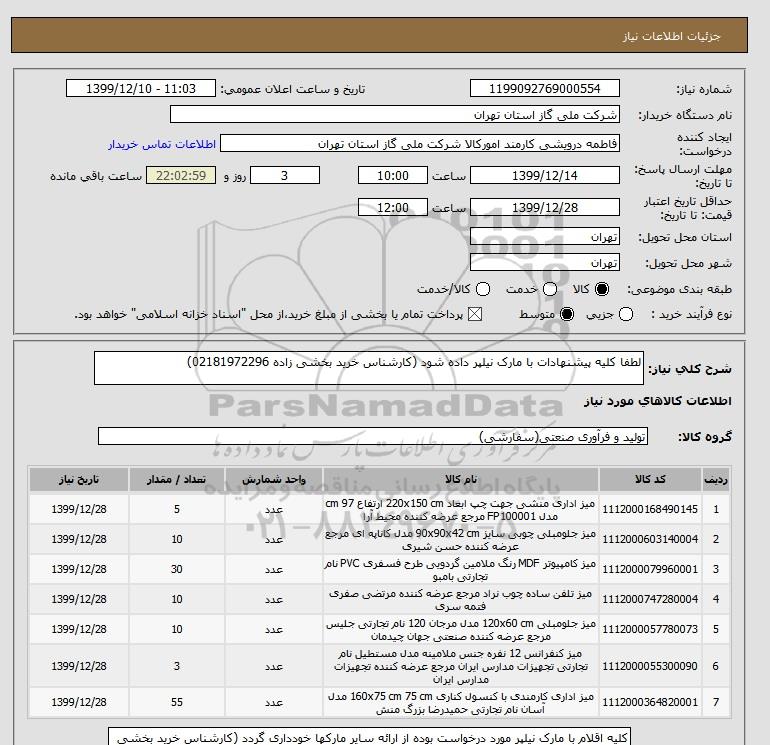This screenshot has width=770, height=745.
Task: Click product code 1112000055300090
Action: pyautogui.click(x=650, y=666)
